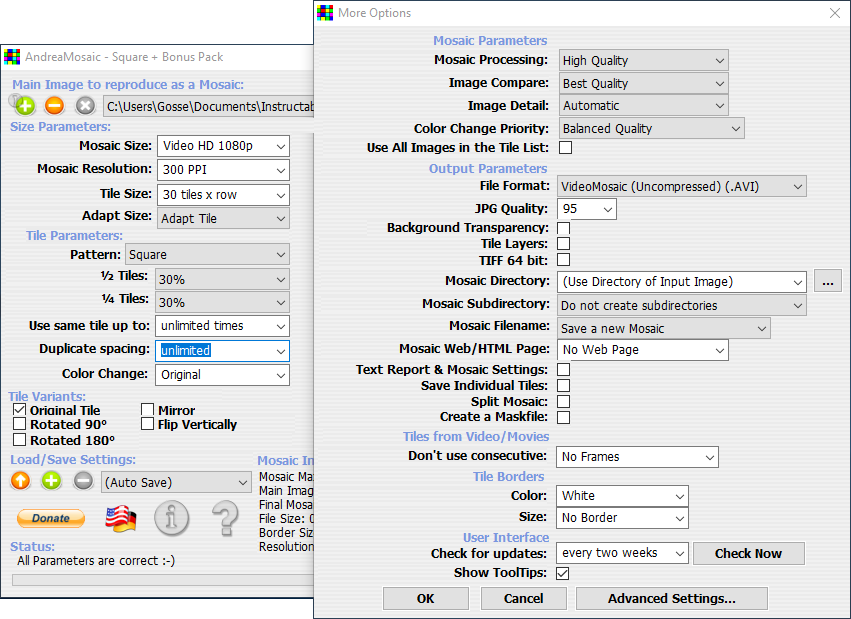Image resolution: width=851 pixels, height=619 pixels.
Task: Browse mosaic directory with ... button
Action: [828, 282]
